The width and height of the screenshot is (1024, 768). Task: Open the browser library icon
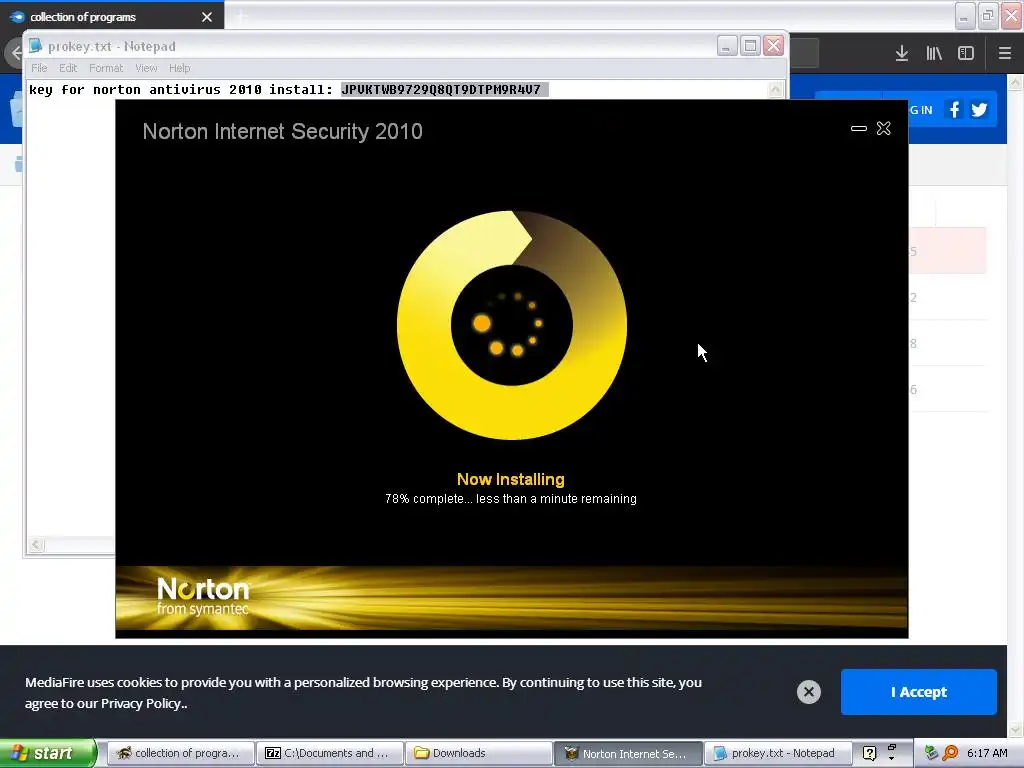pos(934,54)
